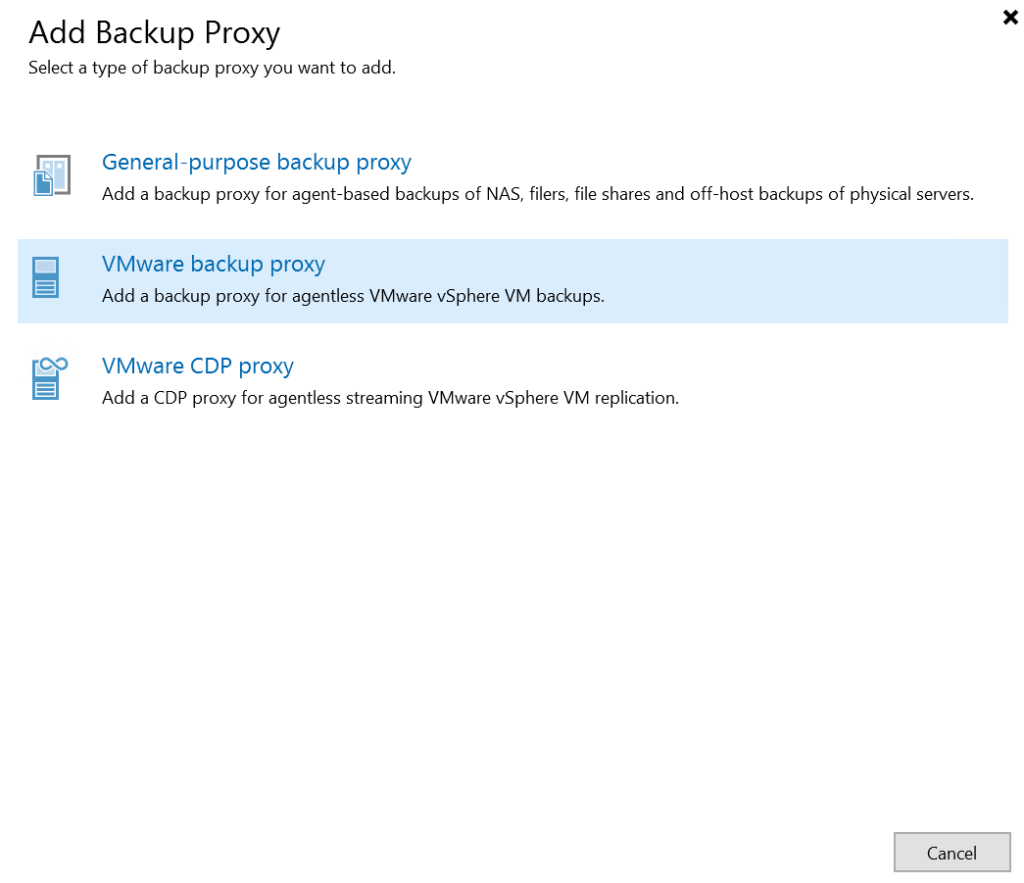
Task: Open the VMware CDP proxy option
Action: point(197,366)
